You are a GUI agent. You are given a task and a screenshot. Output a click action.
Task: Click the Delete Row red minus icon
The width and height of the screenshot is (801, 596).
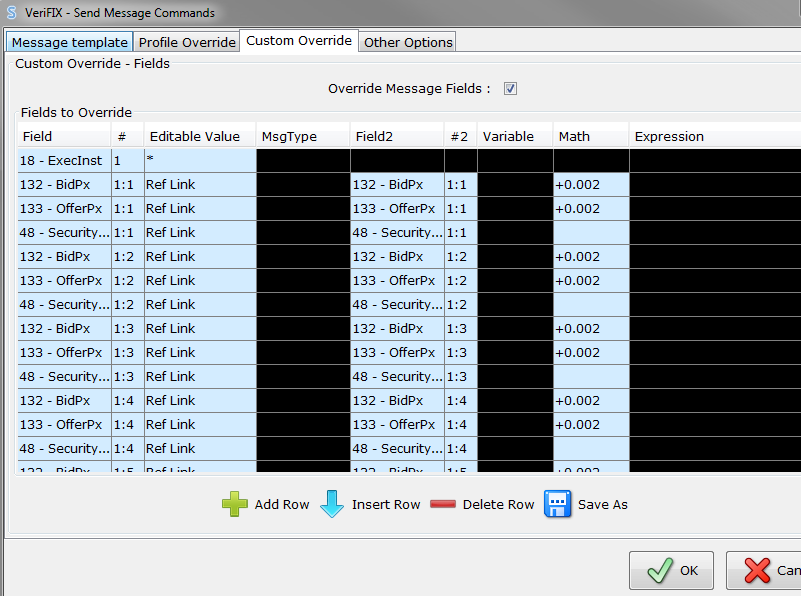pyautogui.click(x=443, y=504)
